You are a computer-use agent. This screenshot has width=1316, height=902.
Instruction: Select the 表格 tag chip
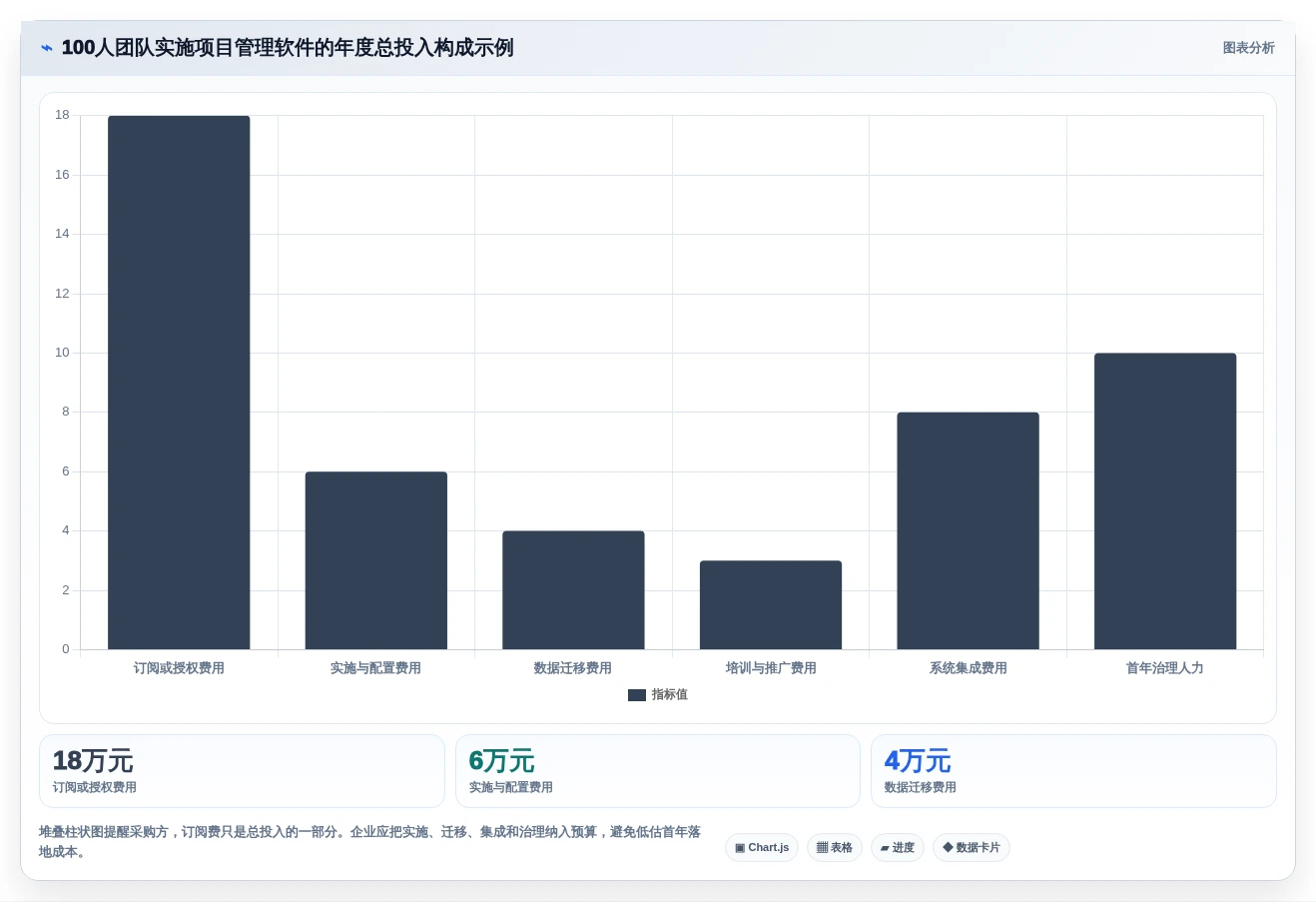pyautogui.click(x=835, y=848)
